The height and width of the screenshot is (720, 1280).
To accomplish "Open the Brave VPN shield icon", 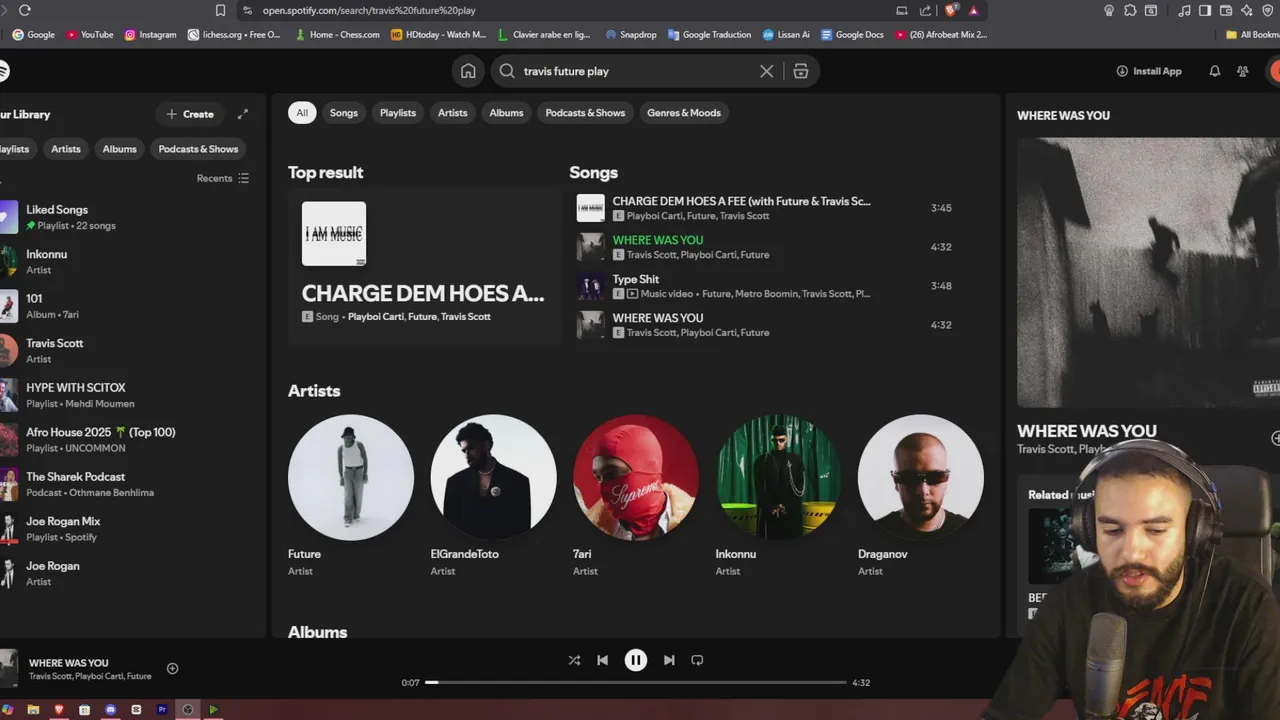I will [x=1268, y=10].
